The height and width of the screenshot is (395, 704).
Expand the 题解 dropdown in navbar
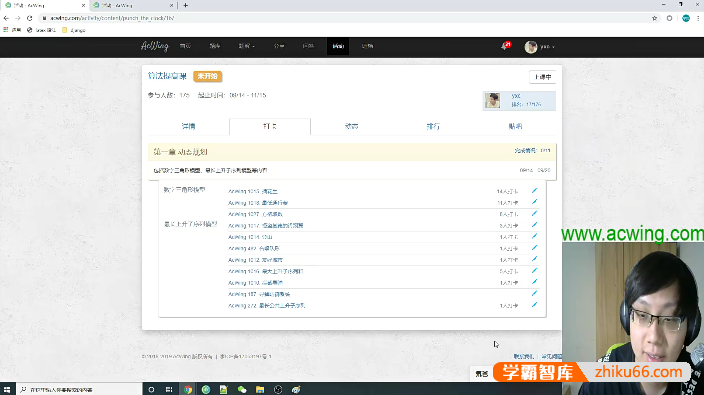point(246,46)
